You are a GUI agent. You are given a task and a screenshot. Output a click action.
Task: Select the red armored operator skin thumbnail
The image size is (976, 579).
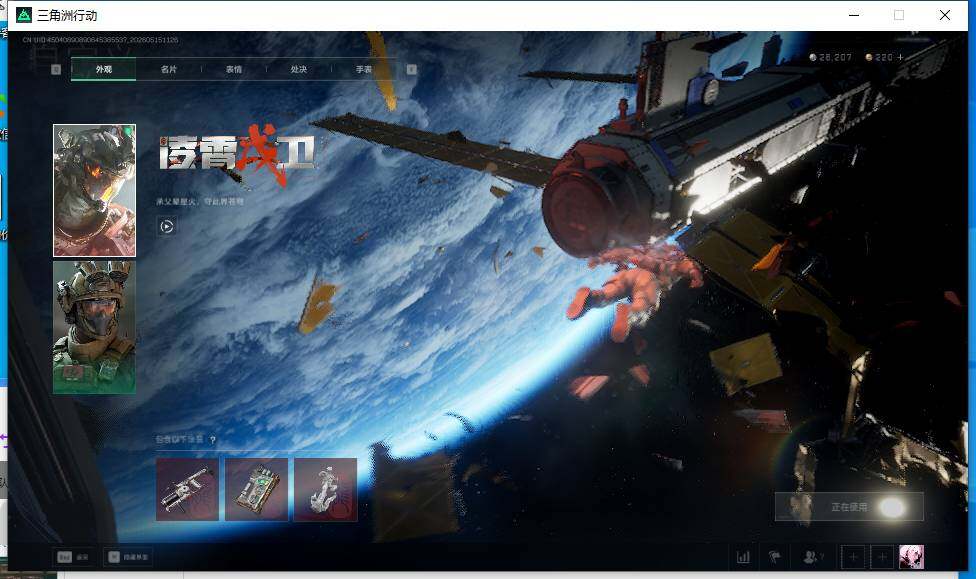click(94, 191)
